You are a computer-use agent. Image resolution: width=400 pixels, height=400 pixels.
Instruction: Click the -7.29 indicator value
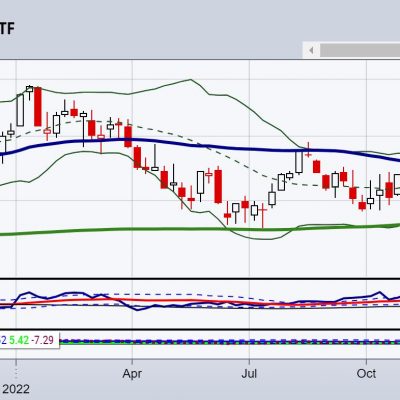[42, 340]
